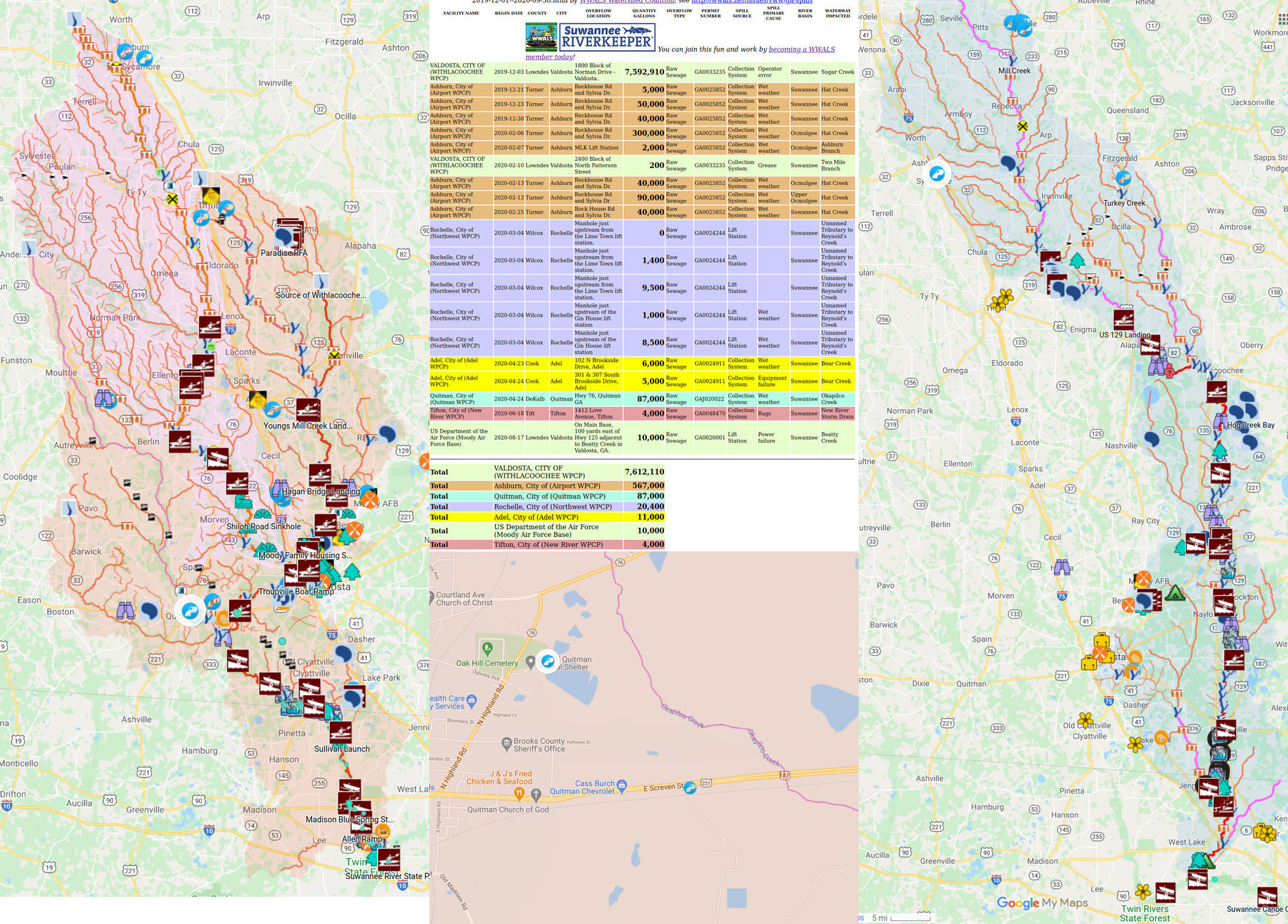Click the highlighted spill marker near Quitman, left map
This screenshot has height=924, width=1288.
point(190,611)
